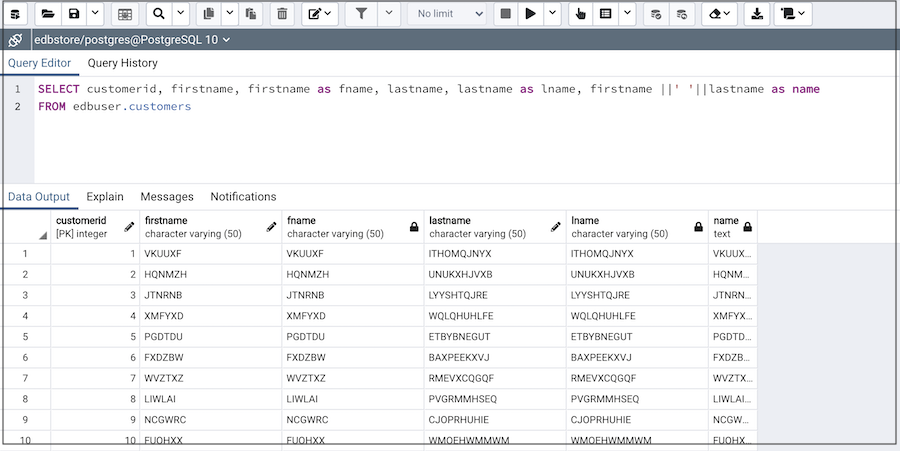The height and width of the screenshot is (451, 900).
Task: Select the Explain tab
Action: (105, 197)
